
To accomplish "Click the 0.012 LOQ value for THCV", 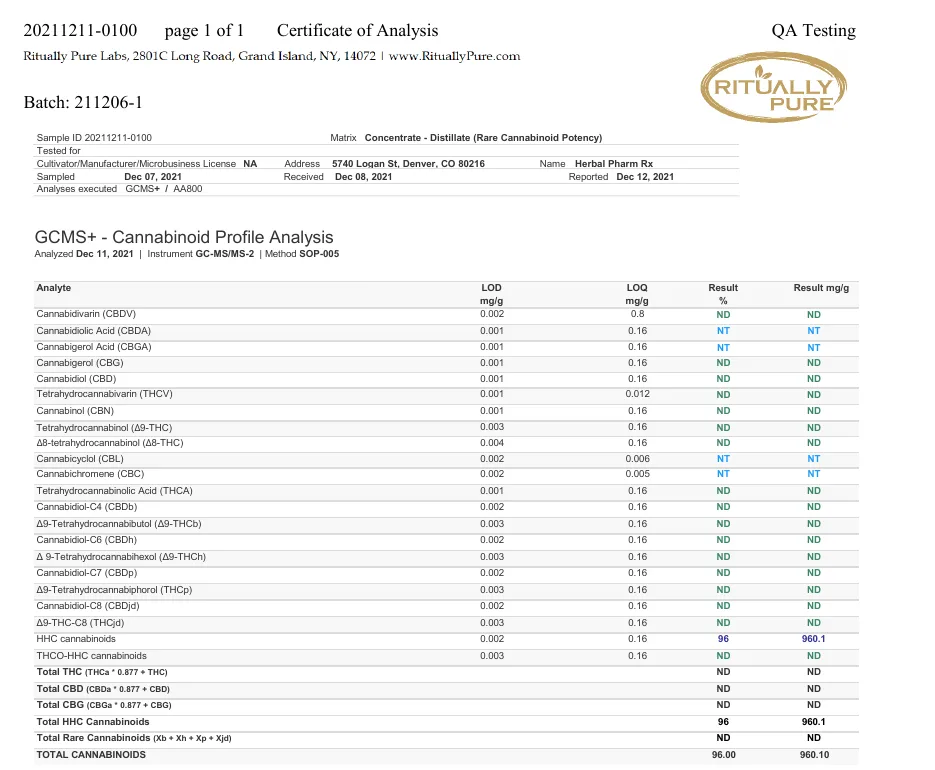I will pos(637,394).
